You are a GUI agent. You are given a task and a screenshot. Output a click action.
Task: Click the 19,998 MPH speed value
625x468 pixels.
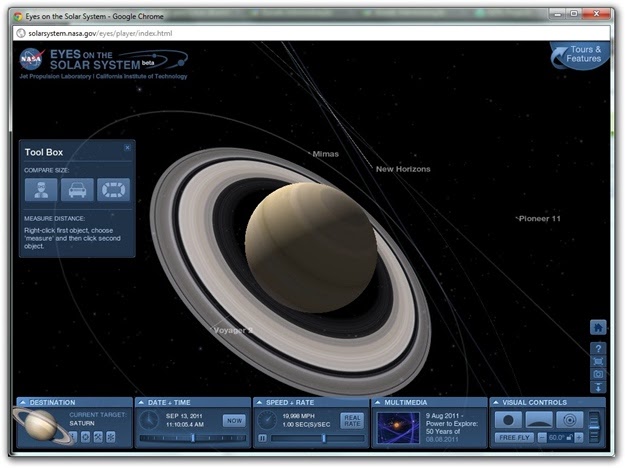tap(299, 416)
